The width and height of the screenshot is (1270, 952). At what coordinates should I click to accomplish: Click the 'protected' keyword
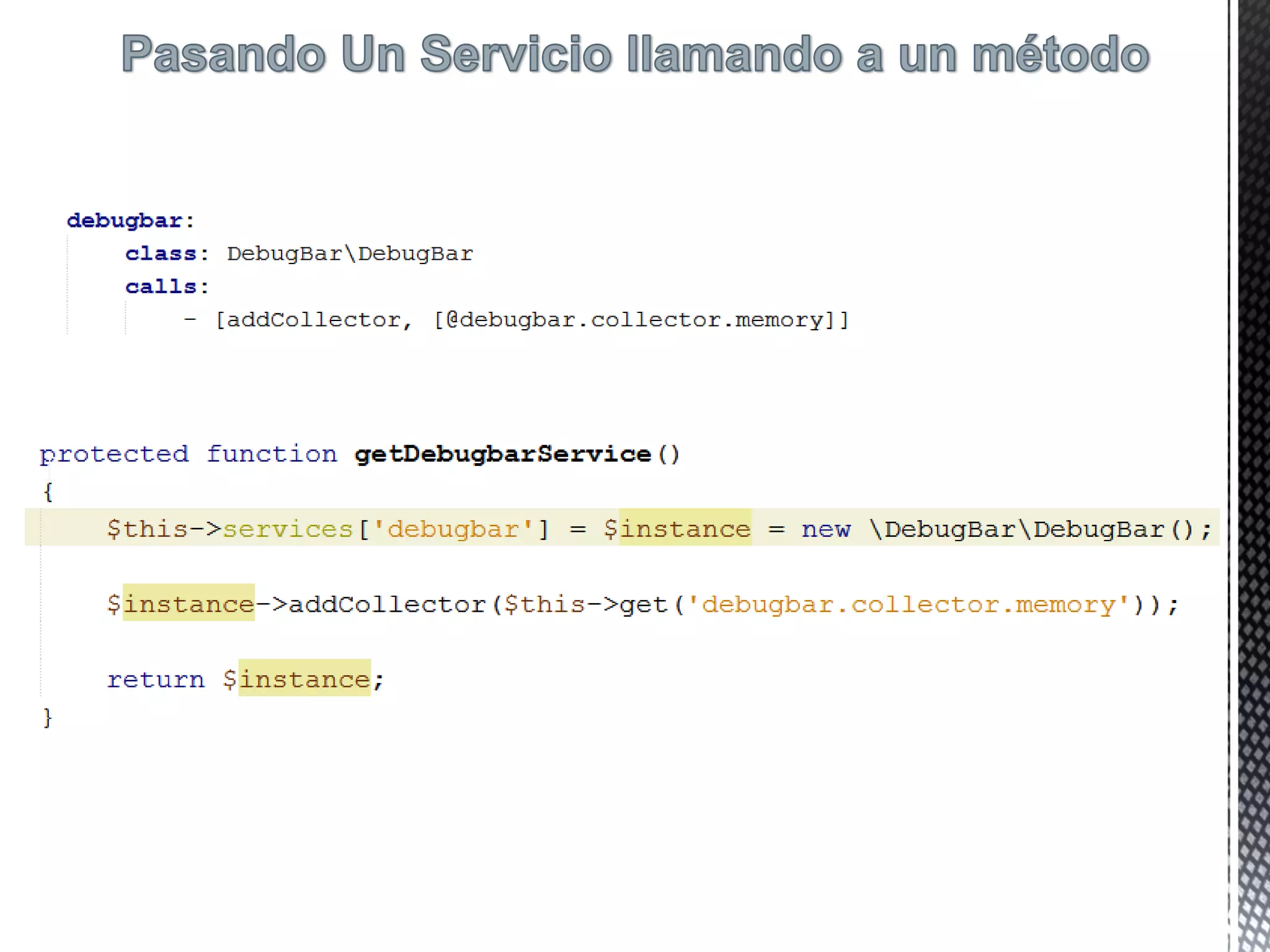(114, 454)
